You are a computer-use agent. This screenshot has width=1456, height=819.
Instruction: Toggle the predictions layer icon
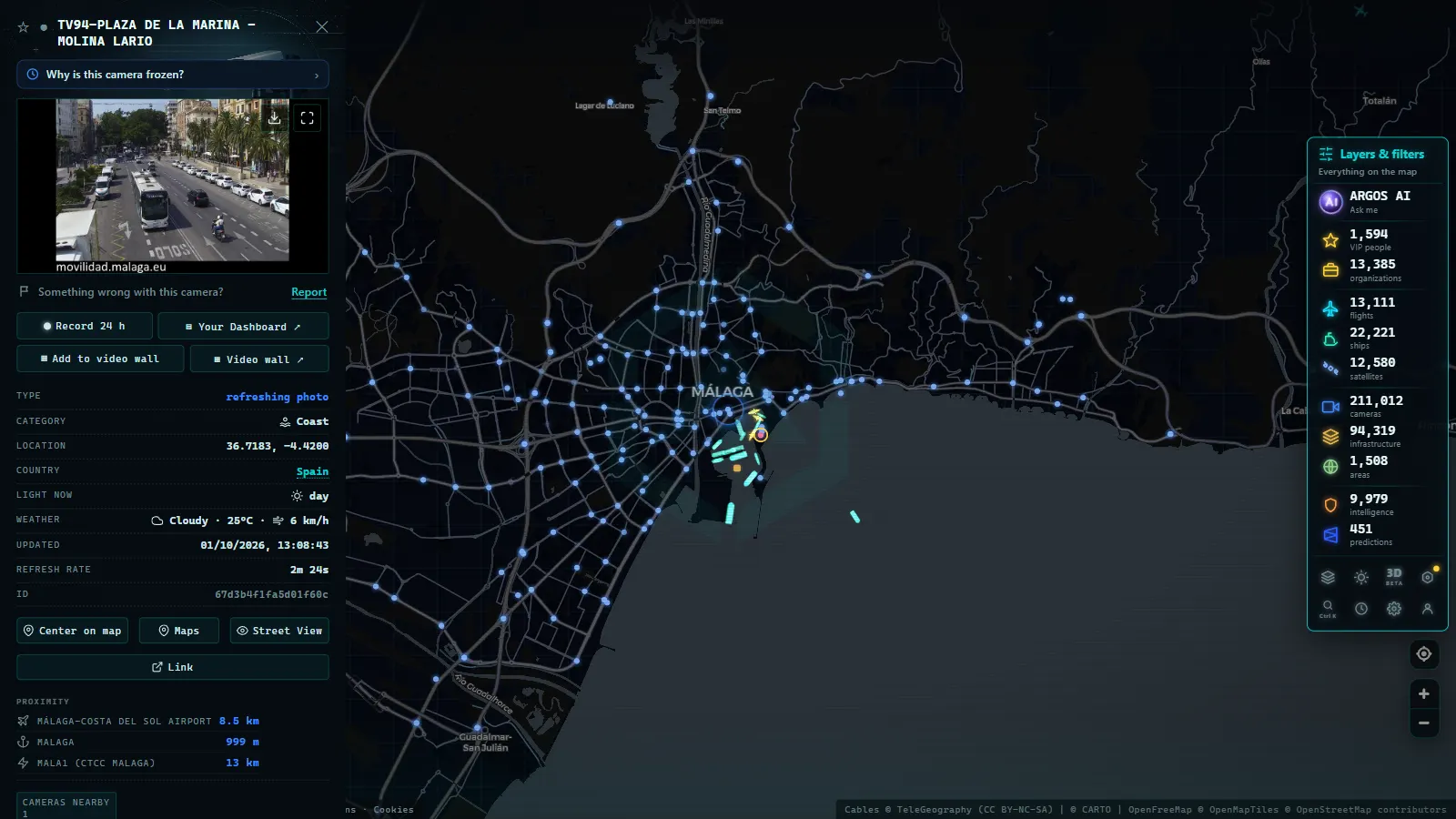1330,535
